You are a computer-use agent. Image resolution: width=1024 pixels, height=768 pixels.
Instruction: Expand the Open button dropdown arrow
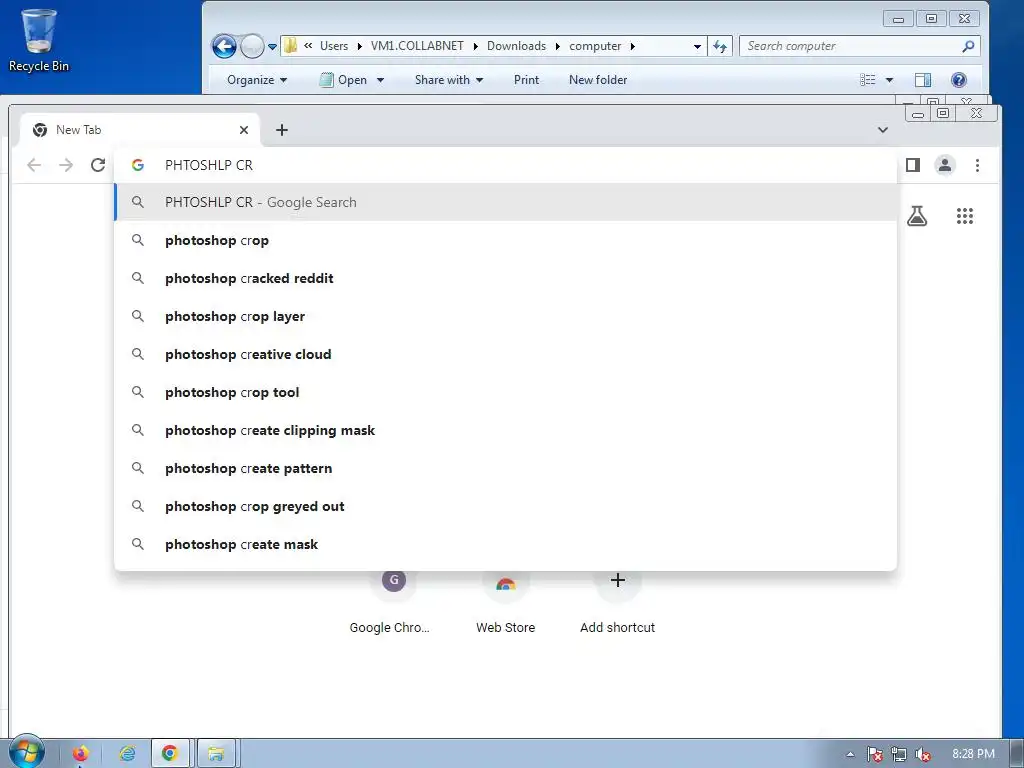(x=380, y=80)
